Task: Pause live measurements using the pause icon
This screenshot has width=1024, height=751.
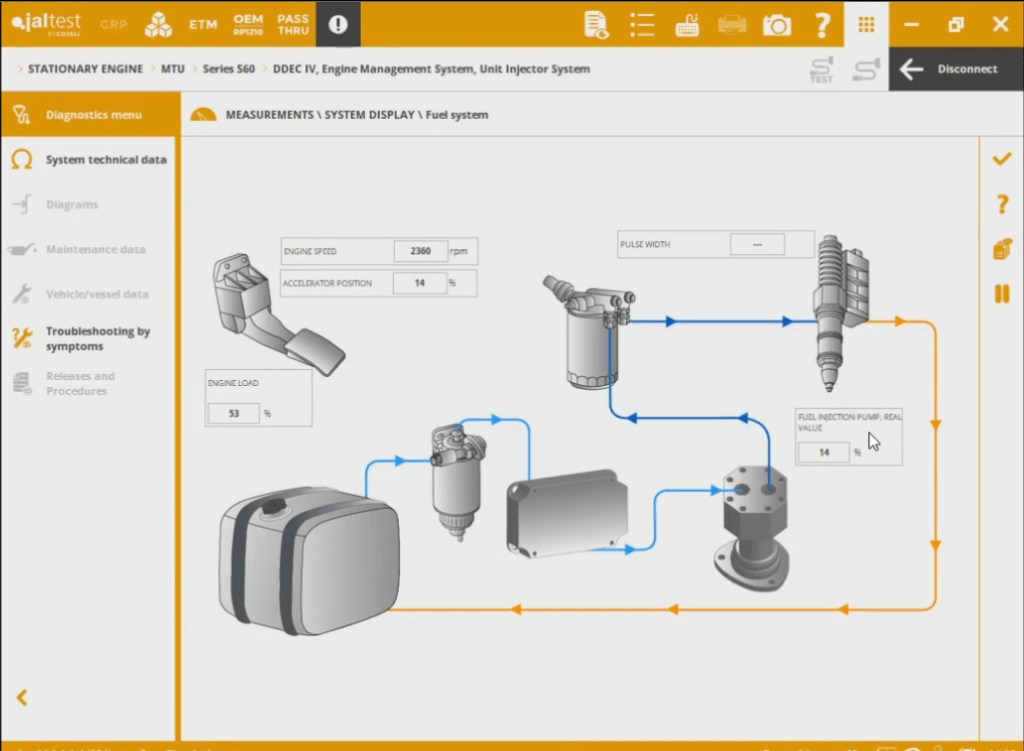Action: coord(1002,293)
